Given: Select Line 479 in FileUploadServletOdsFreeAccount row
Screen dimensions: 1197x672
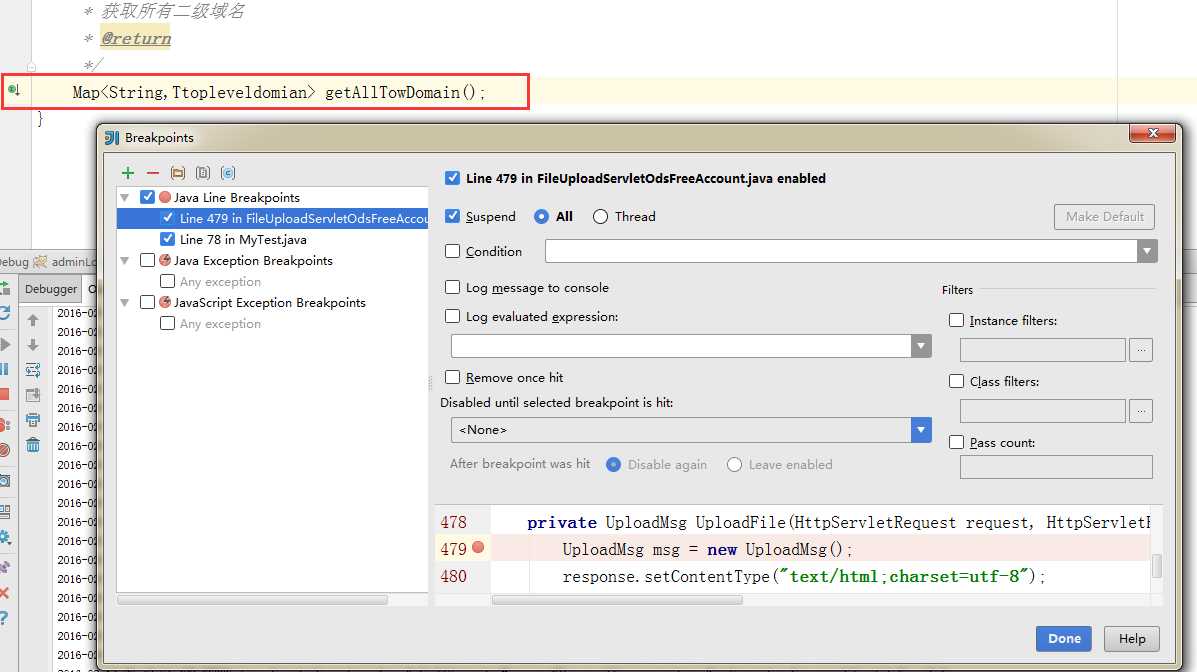Looking at the screenshot, I should pyautogui.click(x=273, y=218).
